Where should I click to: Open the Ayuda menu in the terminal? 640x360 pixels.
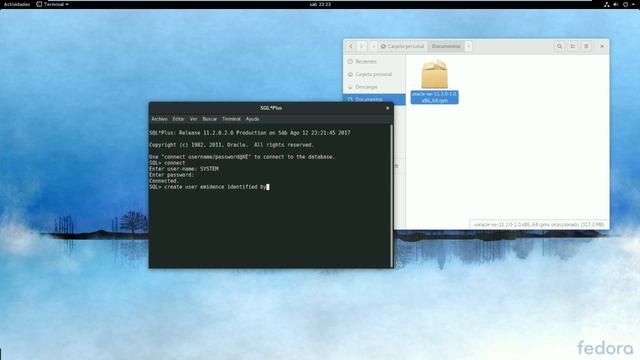[252, 119]
